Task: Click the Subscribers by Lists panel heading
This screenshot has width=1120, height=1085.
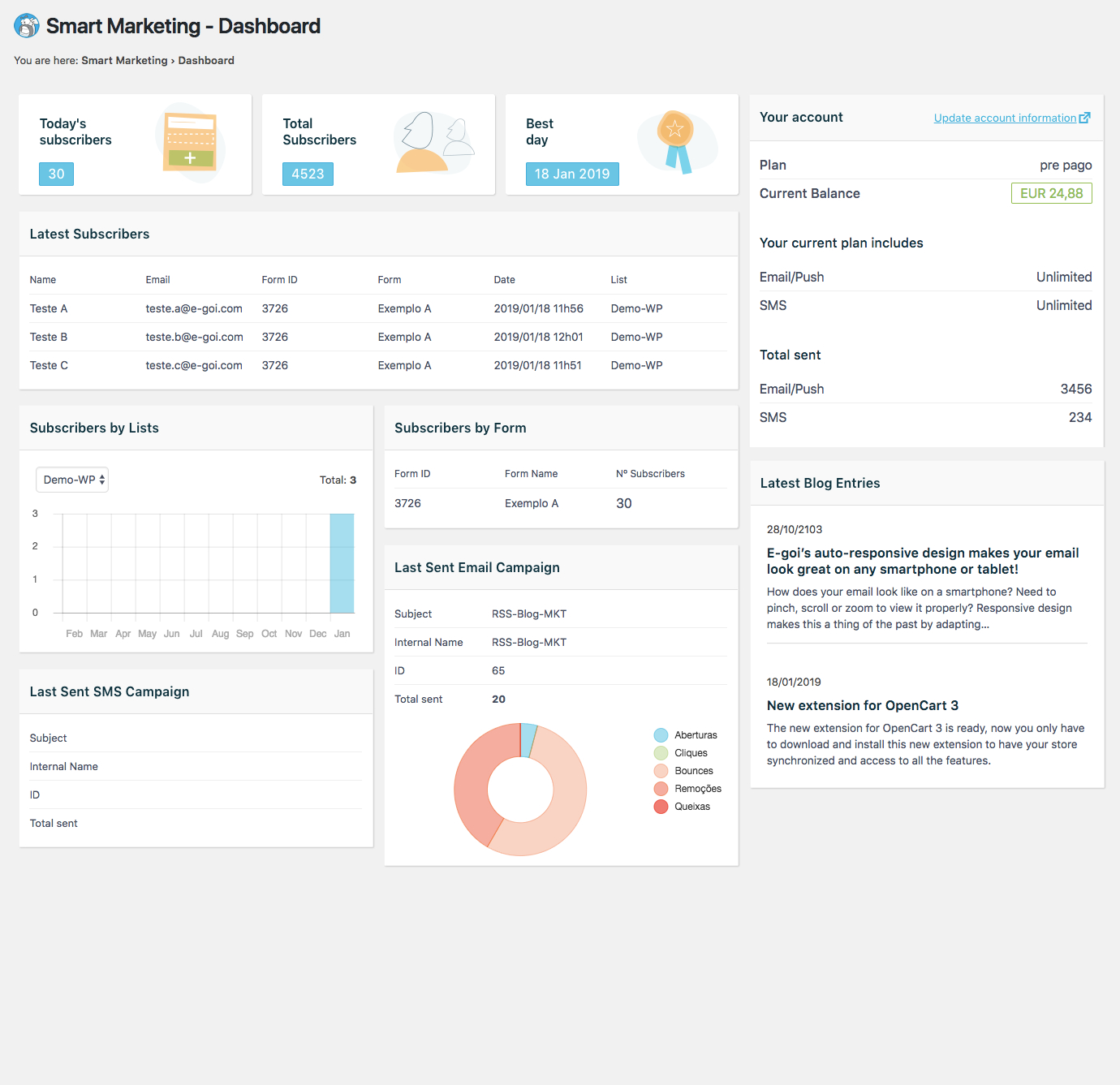Action: click(x=94, y=428)
